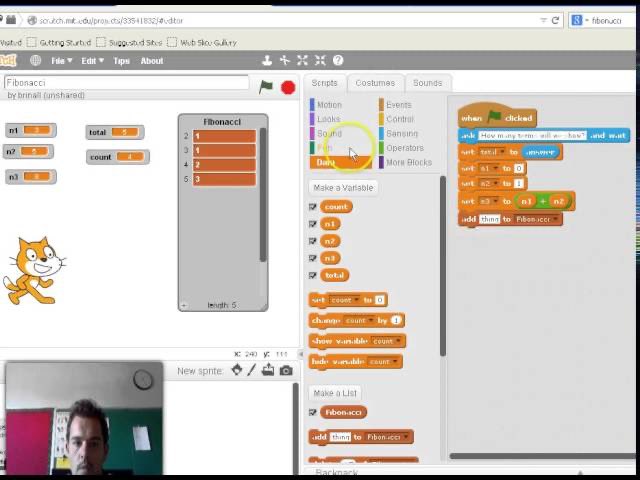Create new sprite from camera icon
The image size is (640, 480).
(286, 371)
